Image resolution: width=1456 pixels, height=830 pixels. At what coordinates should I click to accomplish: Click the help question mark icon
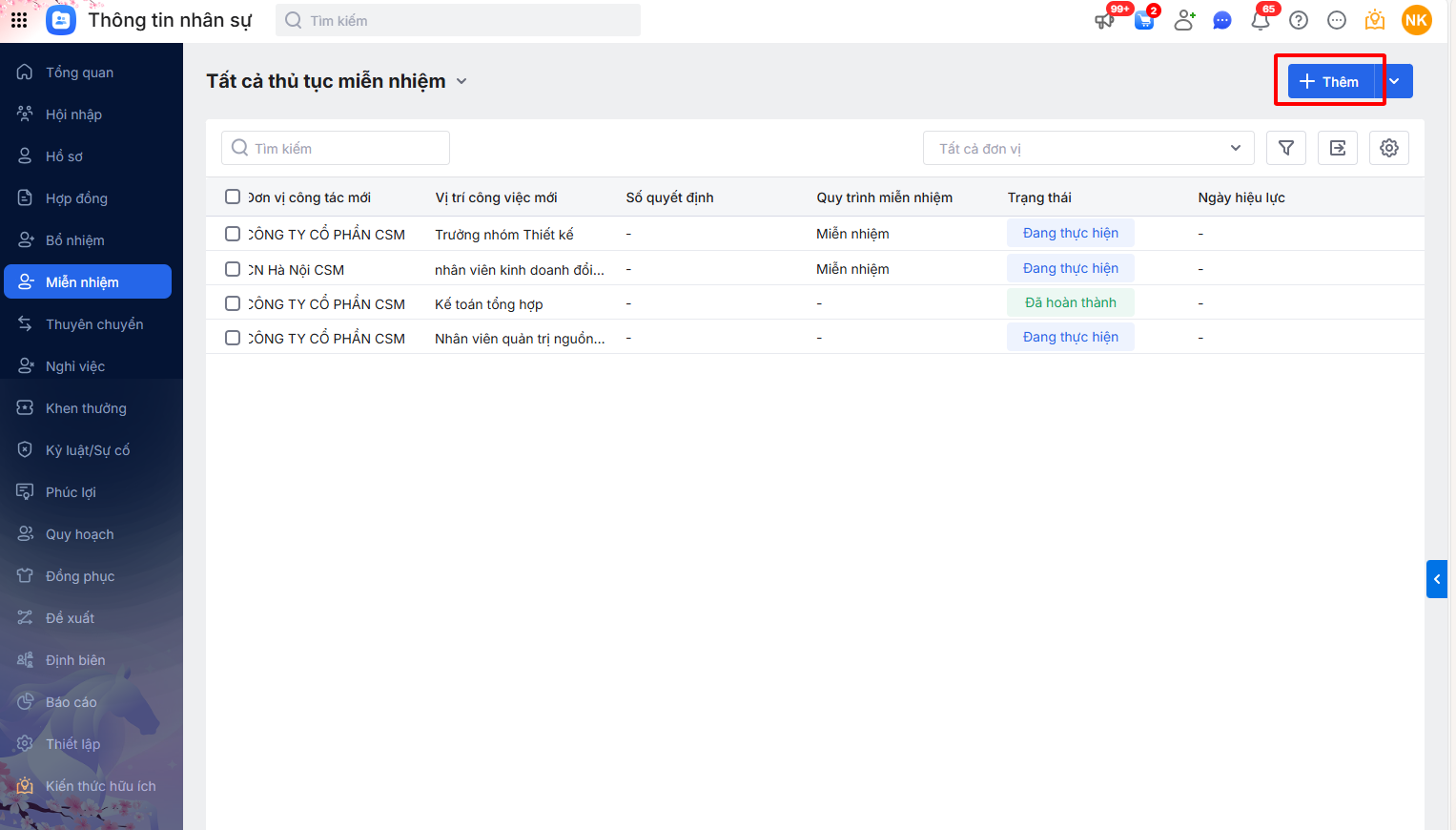tap(1299, 20)
